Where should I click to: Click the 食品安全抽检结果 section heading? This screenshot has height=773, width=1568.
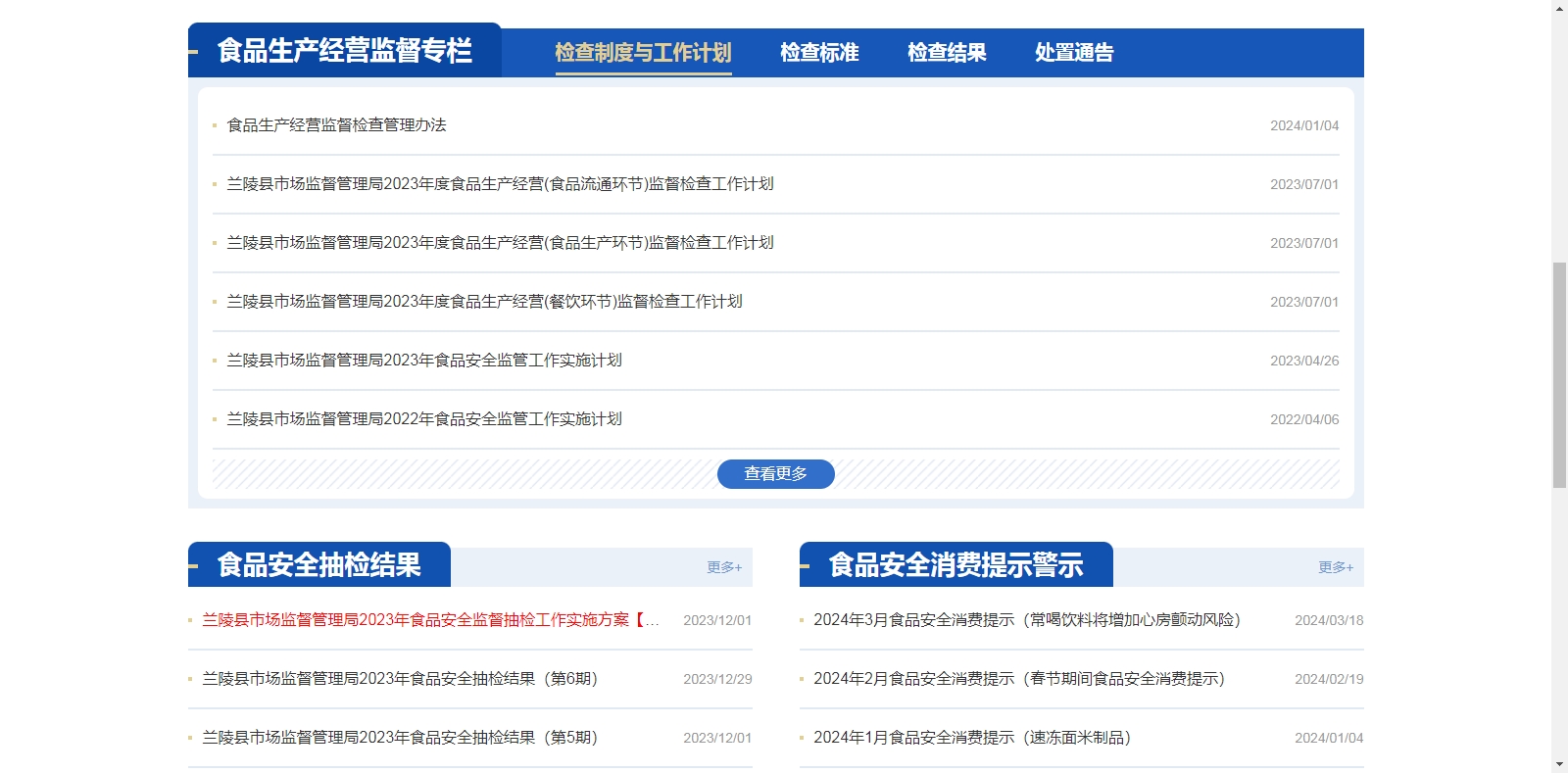[x=319, y=565]
